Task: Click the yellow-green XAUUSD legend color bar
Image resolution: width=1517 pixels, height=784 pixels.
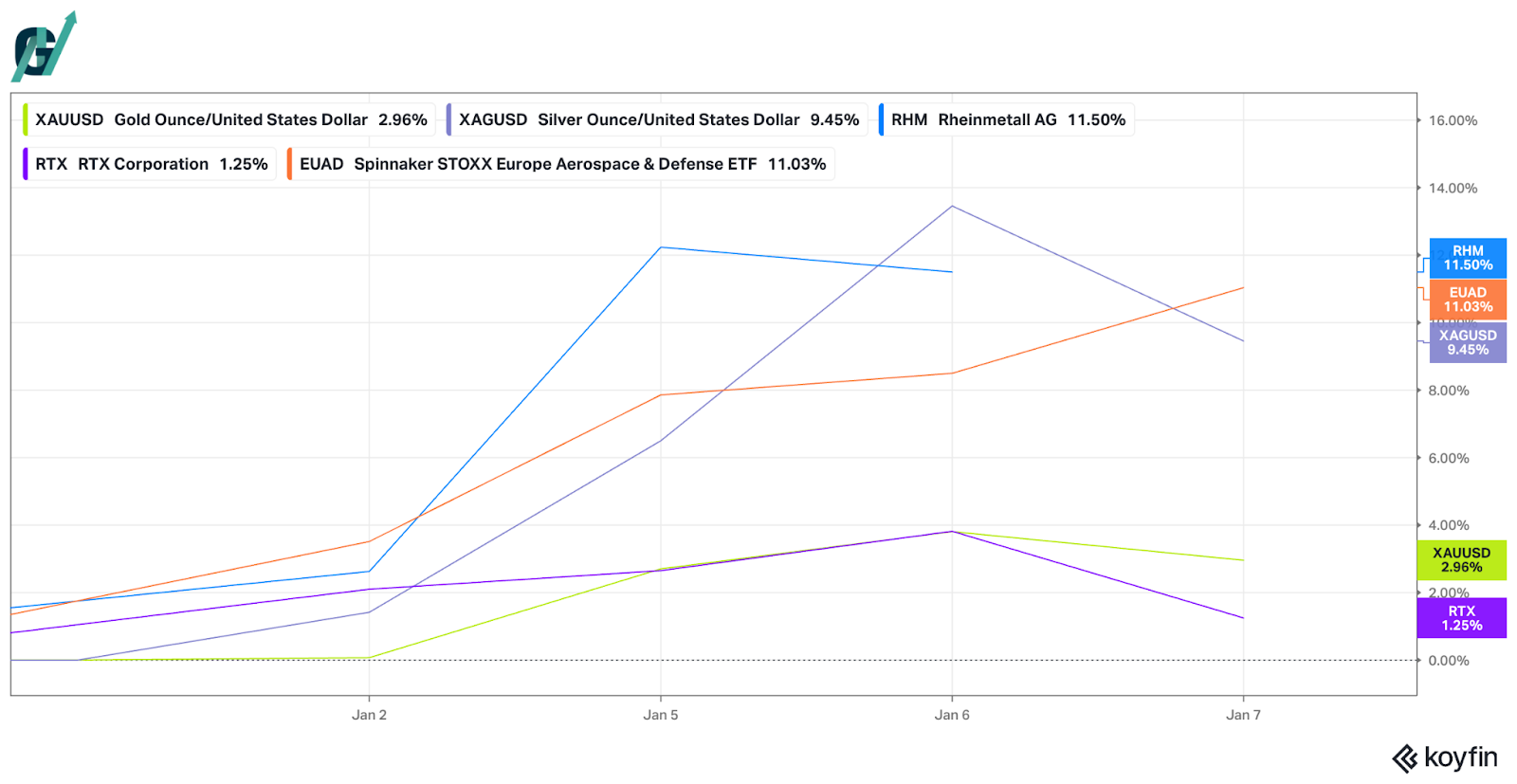Action: tap(26, 119)
